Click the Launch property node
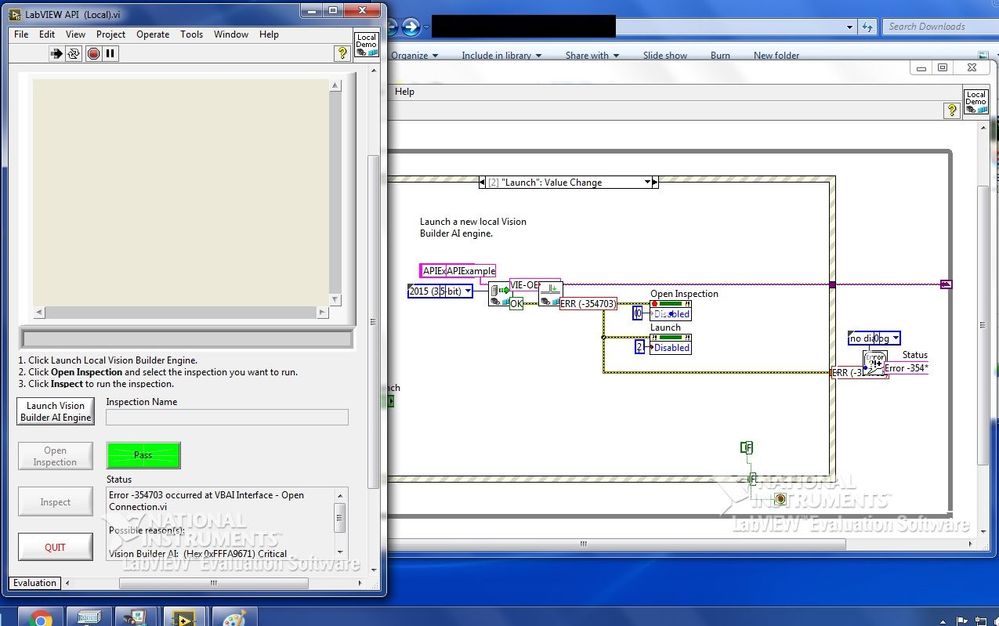Screen dimensions: 999x626 (670, 344)
